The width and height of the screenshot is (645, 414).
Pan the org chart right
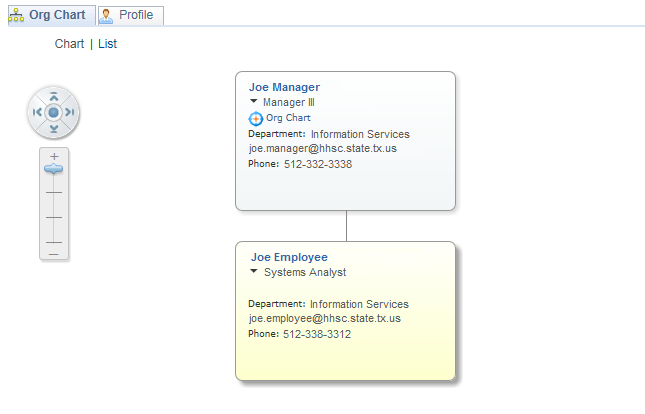click(70, 113)
